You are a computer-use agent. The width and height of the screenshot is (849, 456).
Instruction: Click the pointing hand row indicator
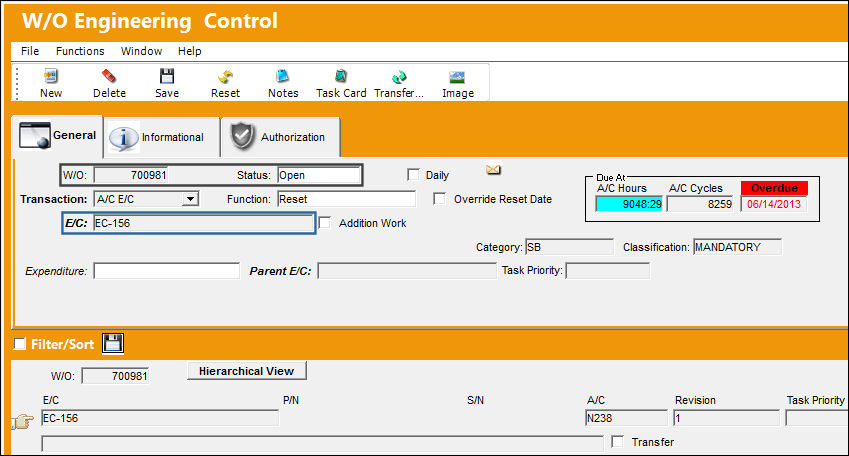pos(22,421)
